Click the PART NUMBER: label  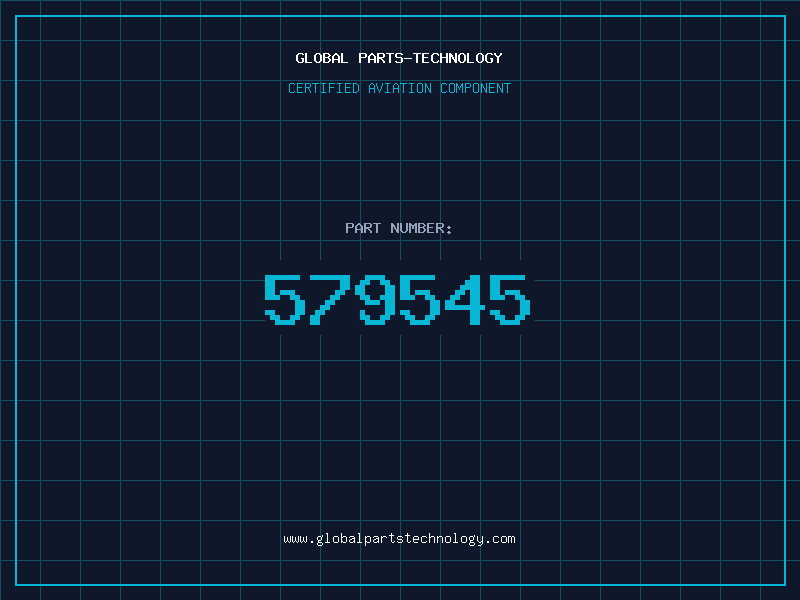399,228
